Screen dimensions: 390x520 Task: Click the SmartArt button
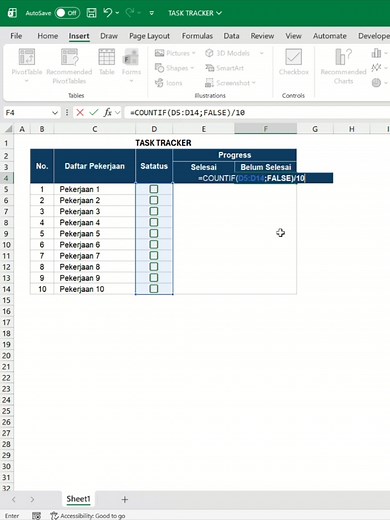pos(225,68)
